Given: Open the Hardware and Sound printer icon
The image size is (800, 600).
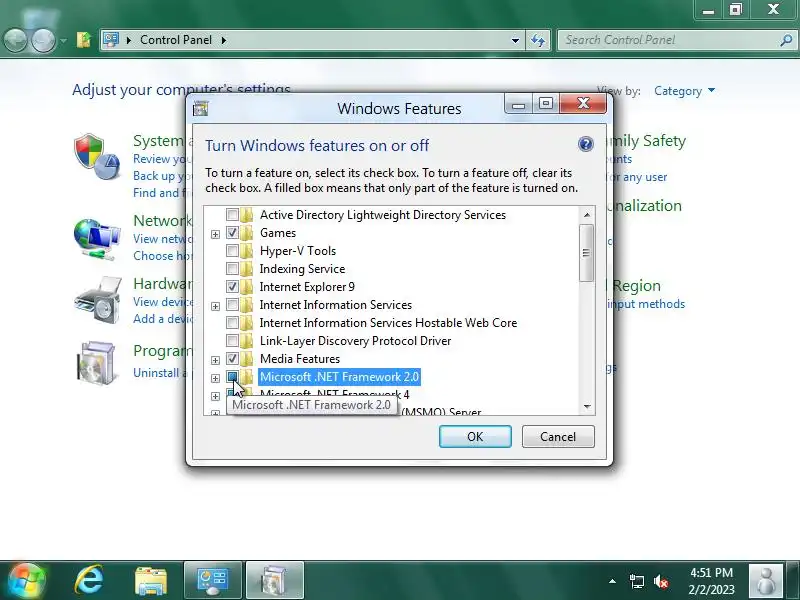Looking at the screenshot, I should [x=98, y=301].
